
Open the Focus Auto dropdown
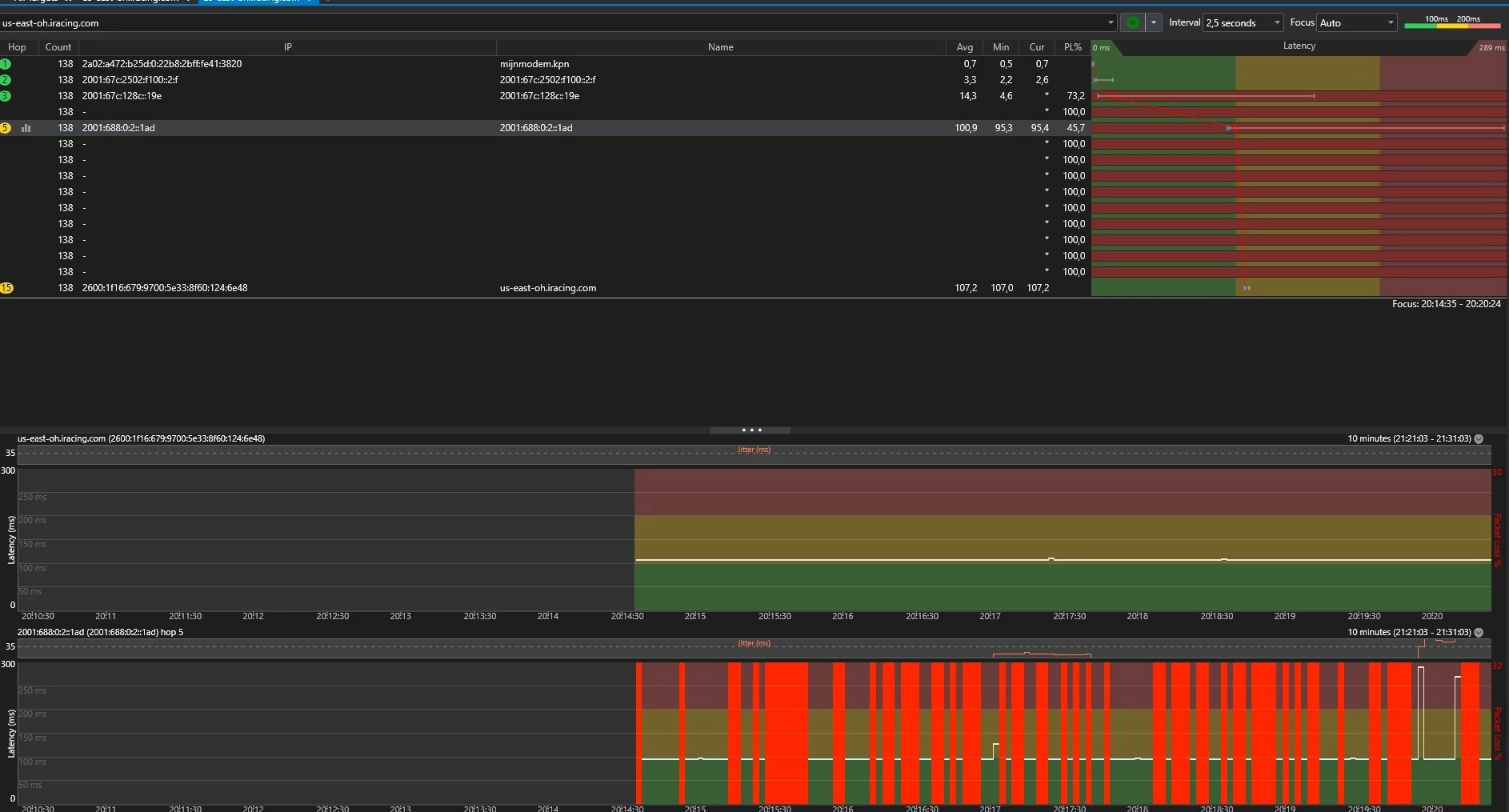1357,22
